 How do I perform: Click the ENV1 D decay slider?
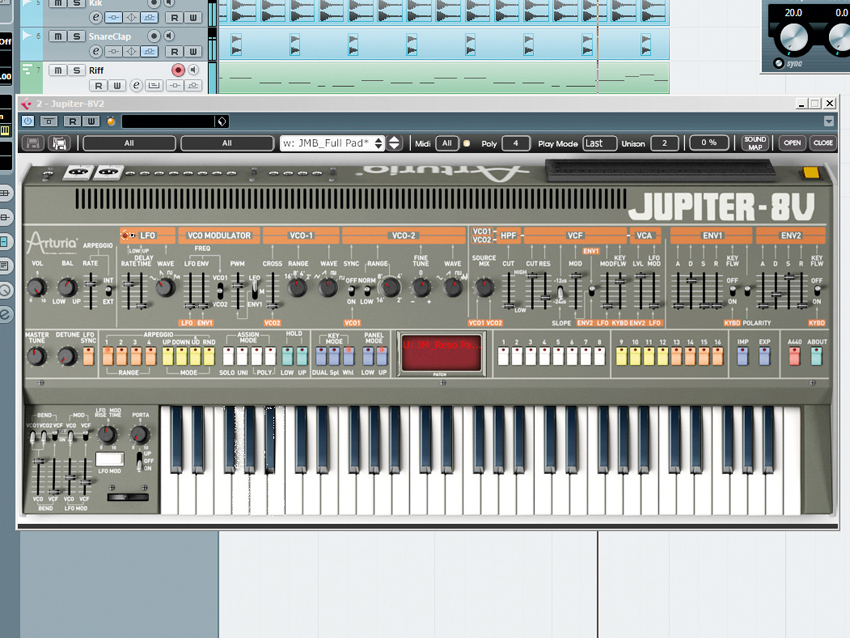[x=691, y=291]
